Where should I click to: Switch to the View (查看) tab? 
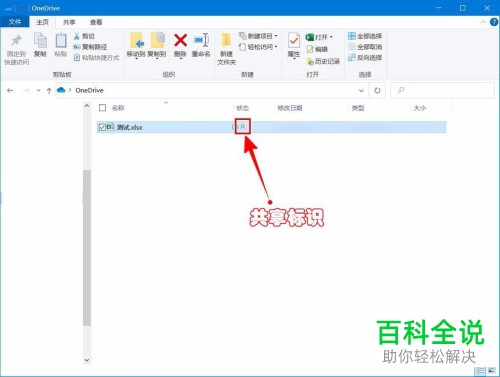96,22
